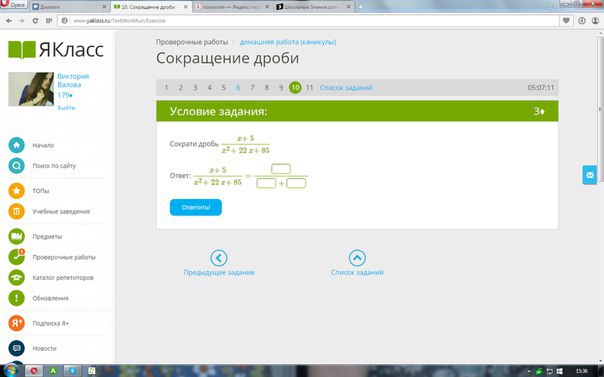Viewport: 604px width, 377px height.
Task: Switch to task number 6
Action: point(238,88)
